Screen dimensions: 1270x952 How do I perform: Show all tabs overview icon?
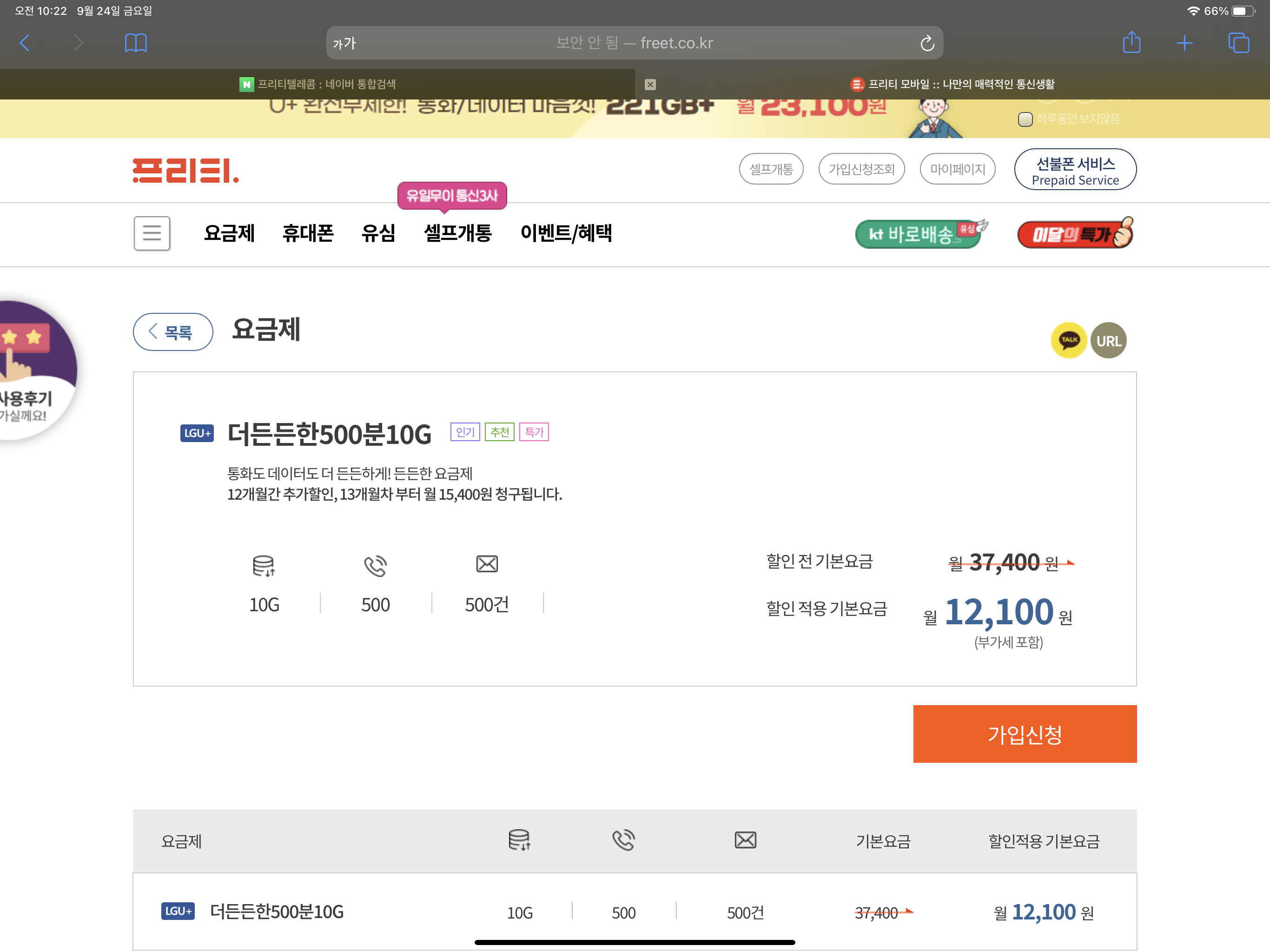pos(1238,42)
